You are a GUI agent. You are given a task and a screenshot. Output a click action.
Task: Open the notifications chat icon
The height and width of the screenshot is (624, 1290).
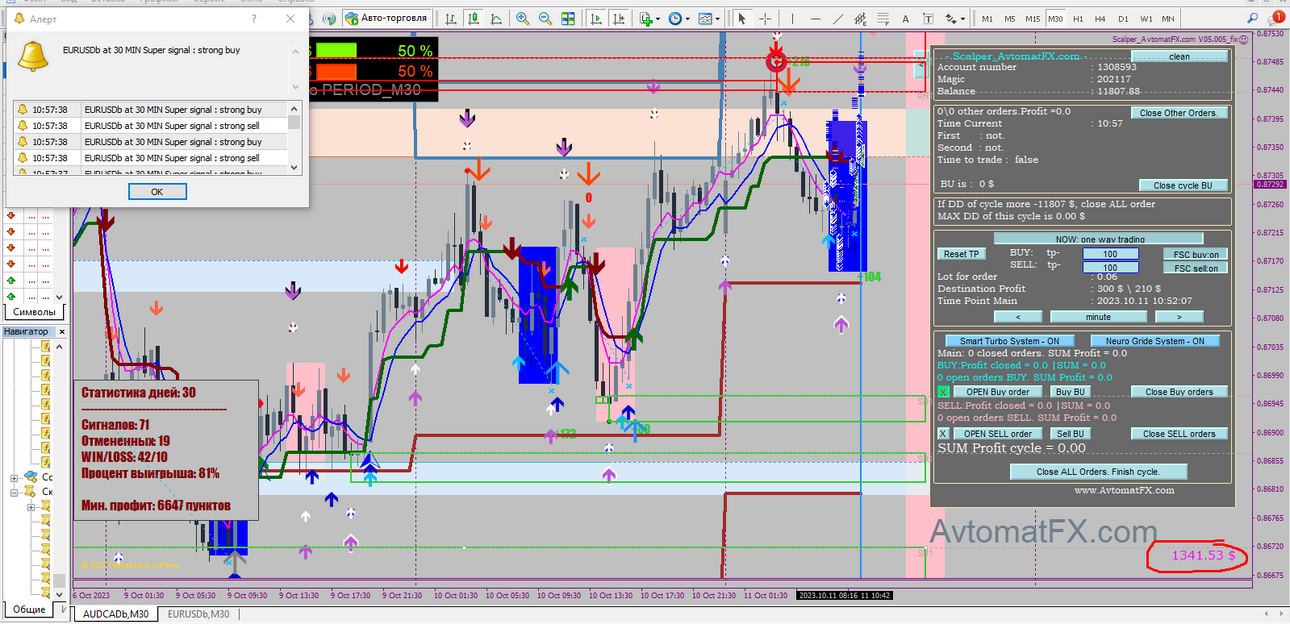tap(1275, 18)
